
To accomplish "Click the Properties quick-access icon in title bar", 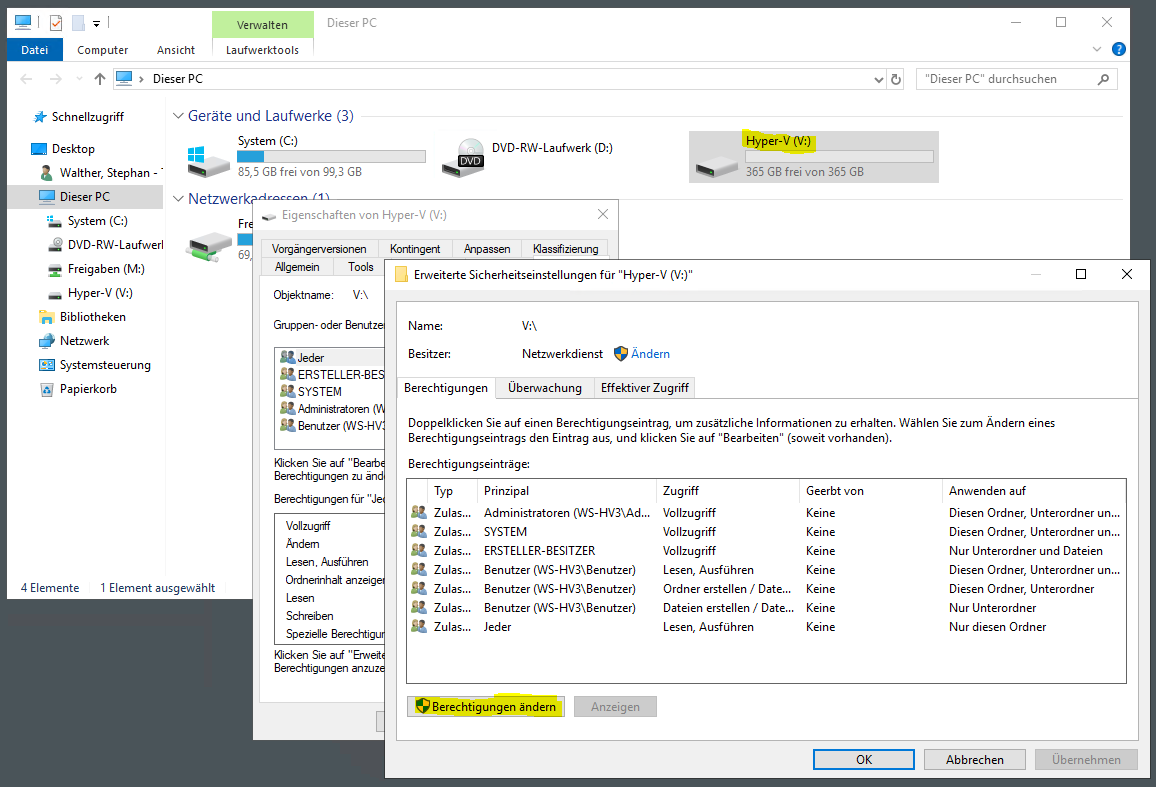I will click(x=56, y=23).
